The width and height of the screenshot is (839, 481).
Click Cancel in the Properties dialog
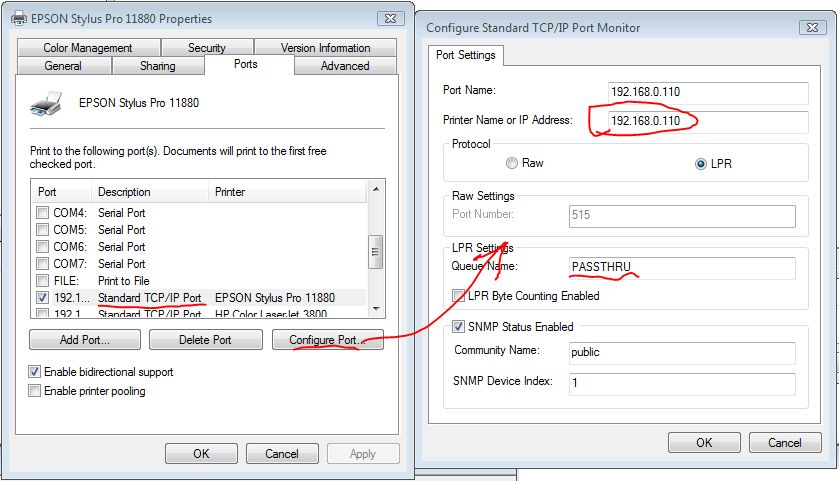[282, 454]
